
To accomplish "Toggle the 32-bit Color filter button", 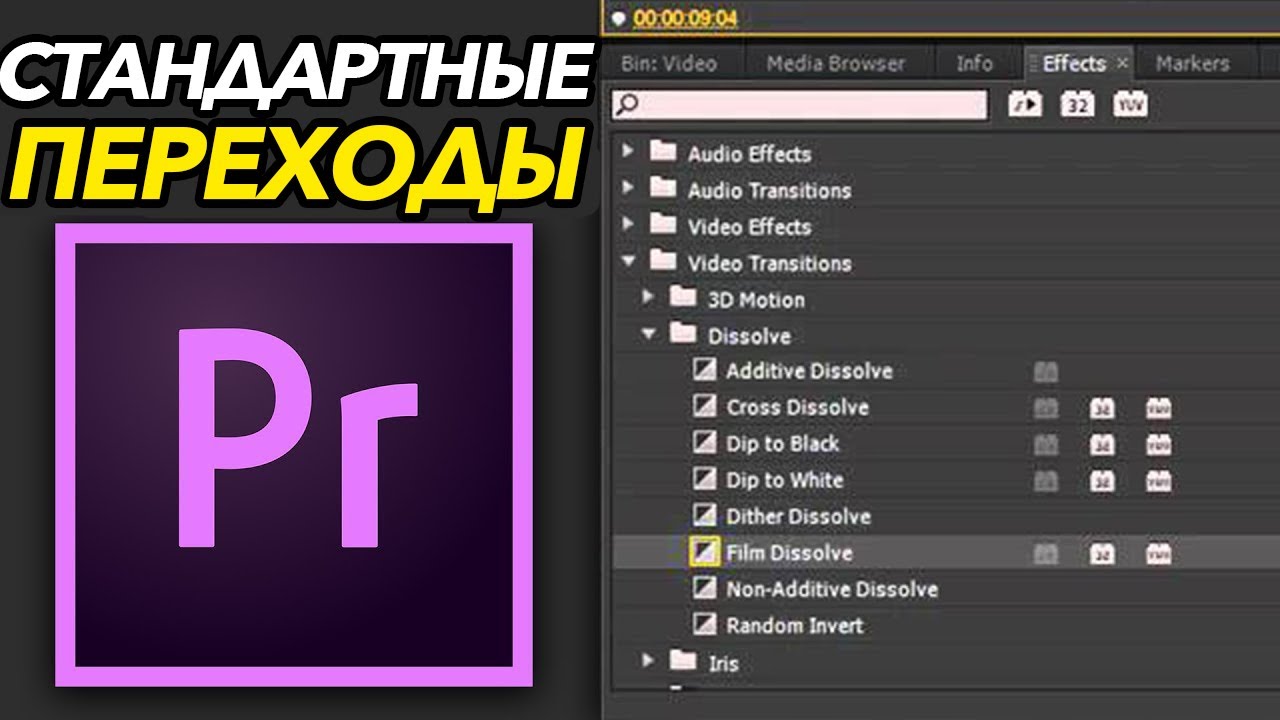I will 1077,104.
